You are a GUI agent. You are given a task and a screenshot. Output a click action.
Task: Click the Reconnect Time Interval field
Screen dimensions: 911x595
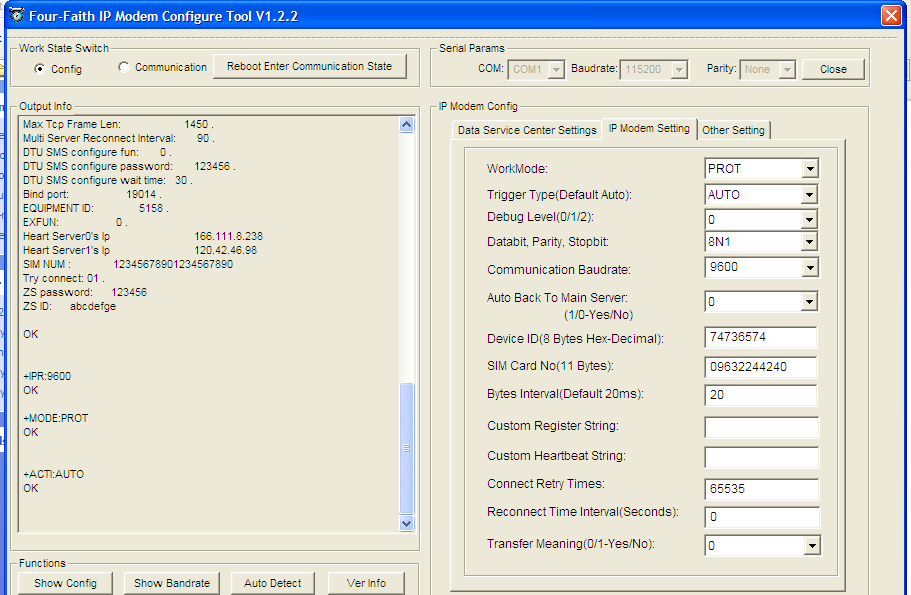[762, 517]
